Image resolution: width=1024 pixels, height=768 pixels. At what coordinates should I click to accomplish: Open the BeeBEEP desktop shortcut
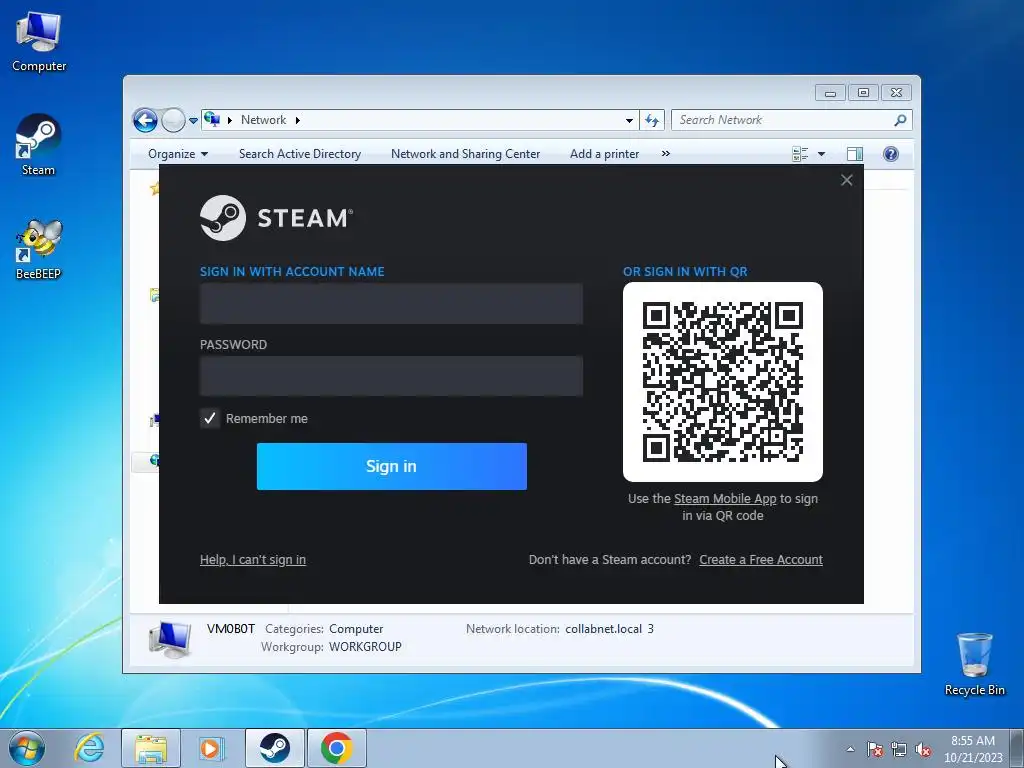(38, 249)
